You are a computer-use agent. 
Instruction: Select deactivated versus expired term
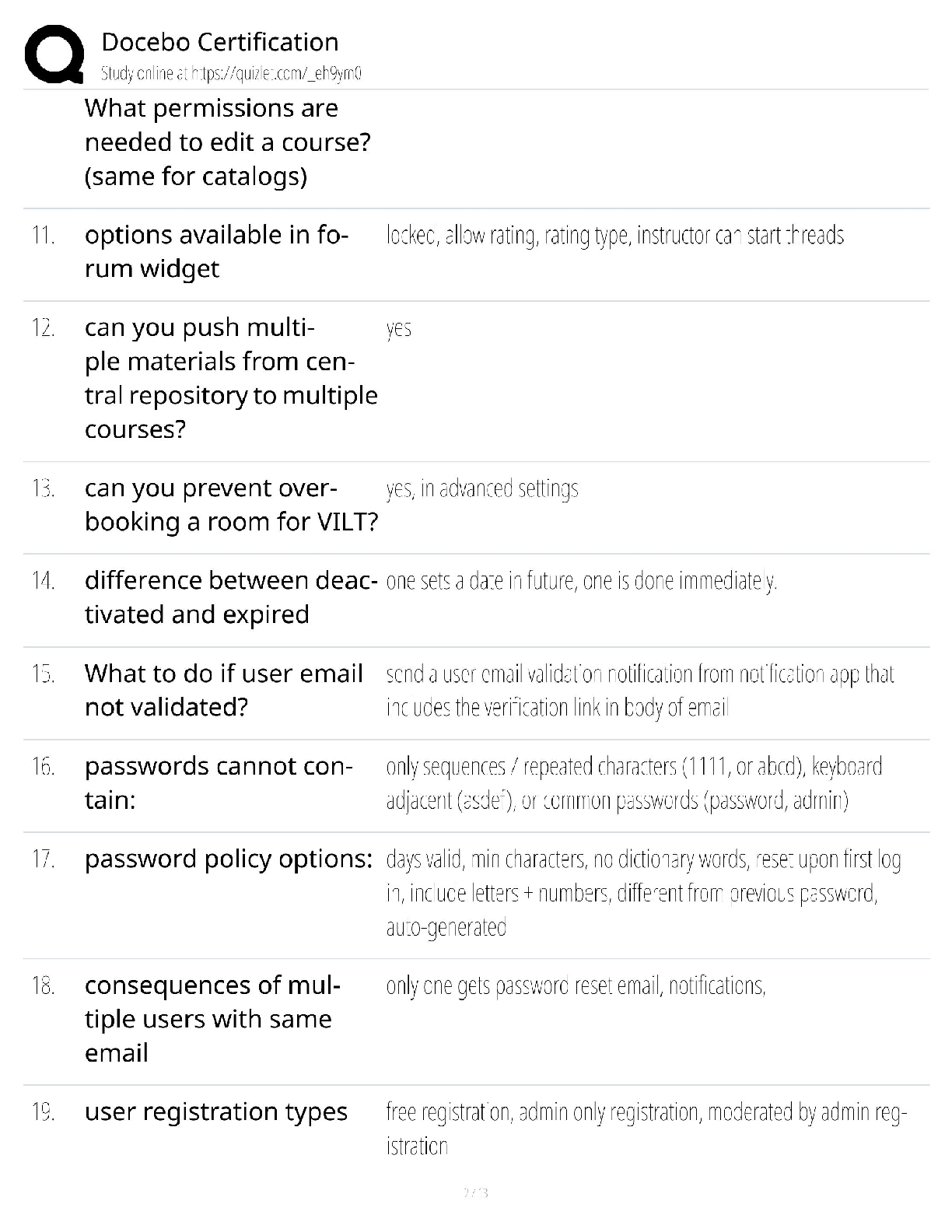coord(230,597)
